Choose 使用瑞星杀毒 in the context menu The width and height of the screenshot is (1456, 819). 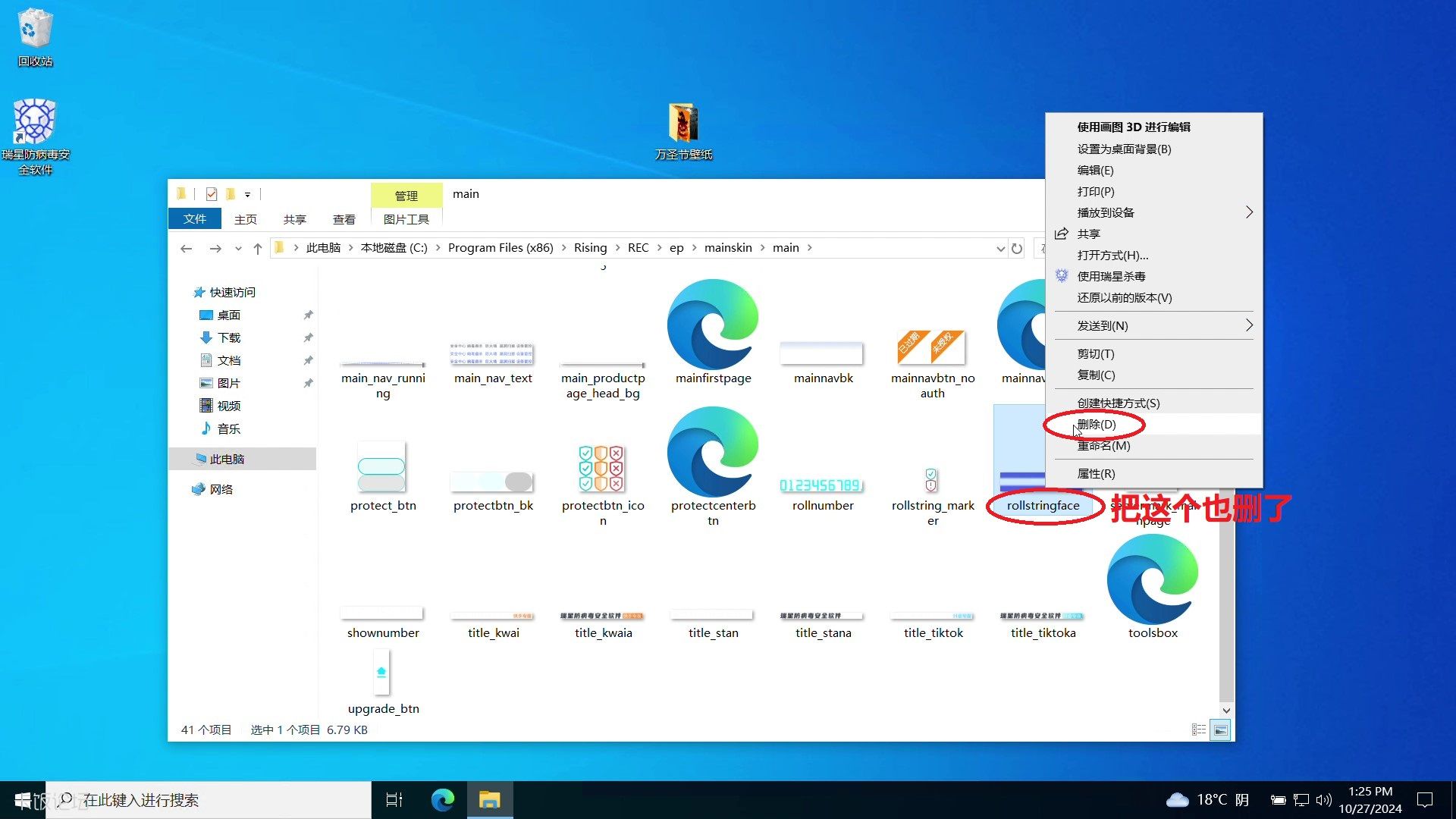1153,276
